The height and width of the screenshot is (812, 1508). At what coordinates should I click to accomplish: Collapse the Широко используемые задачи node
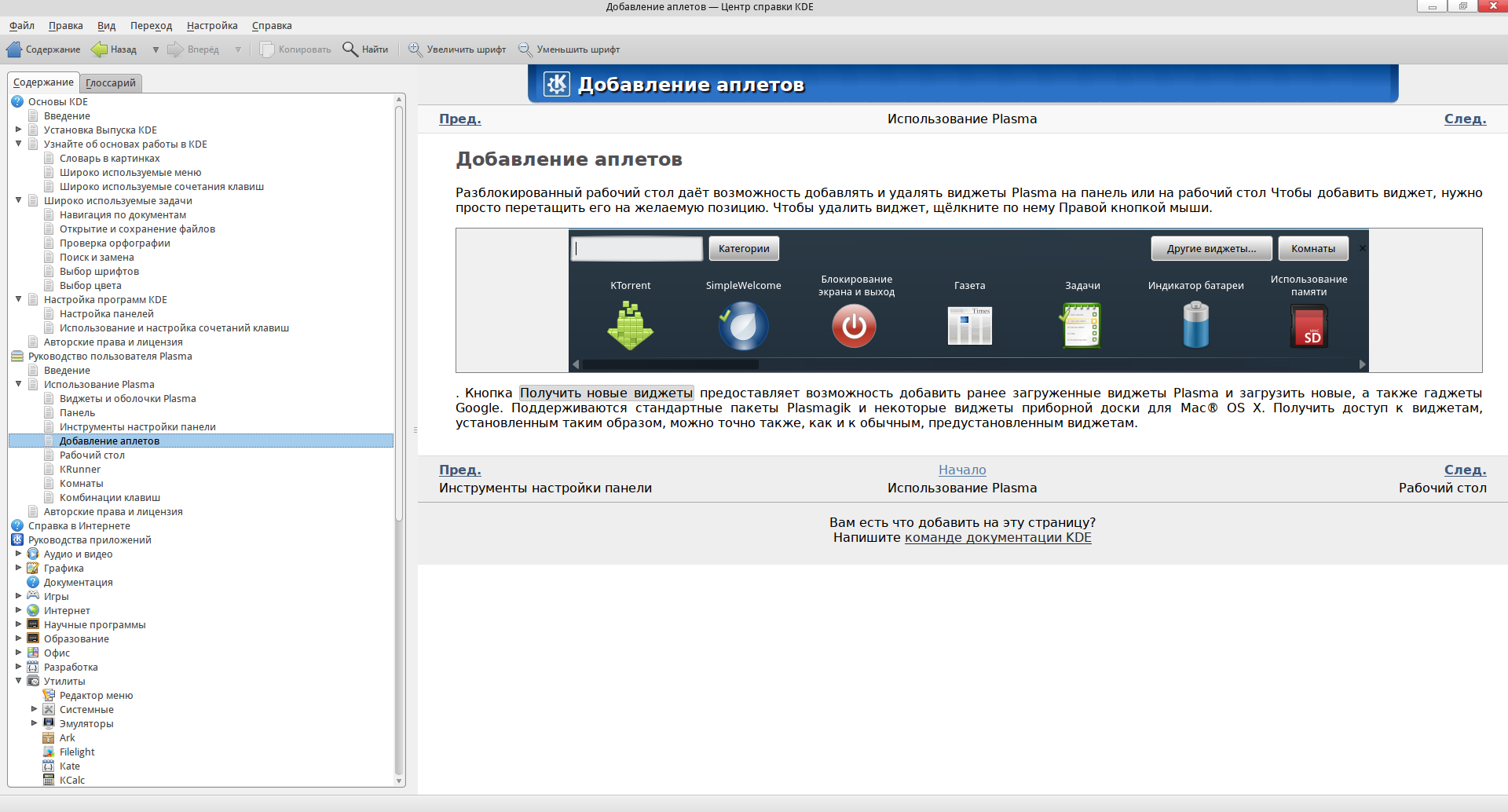click(19, 200)
